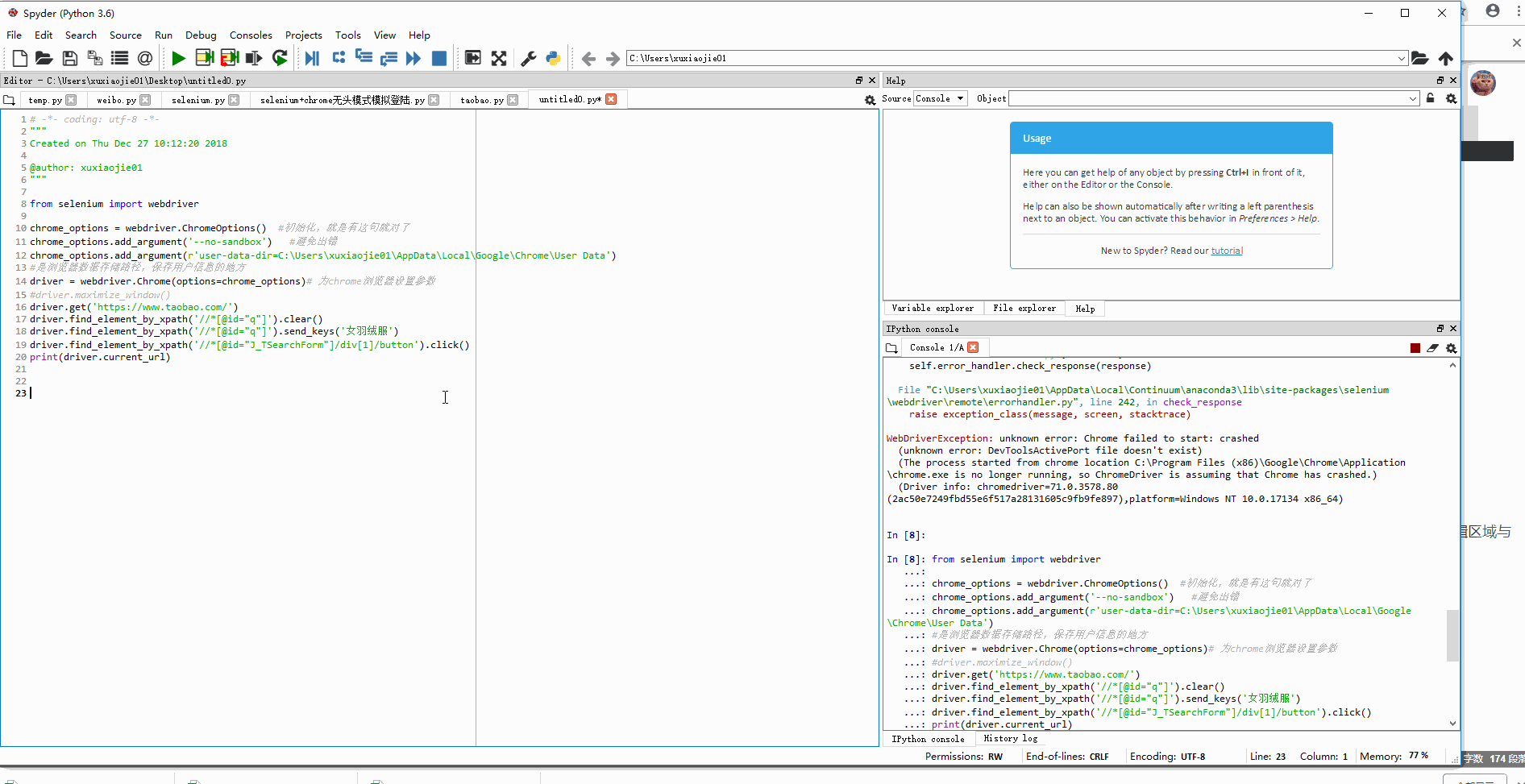Interrupt the kernel in the IPython console

point(1415,348)
